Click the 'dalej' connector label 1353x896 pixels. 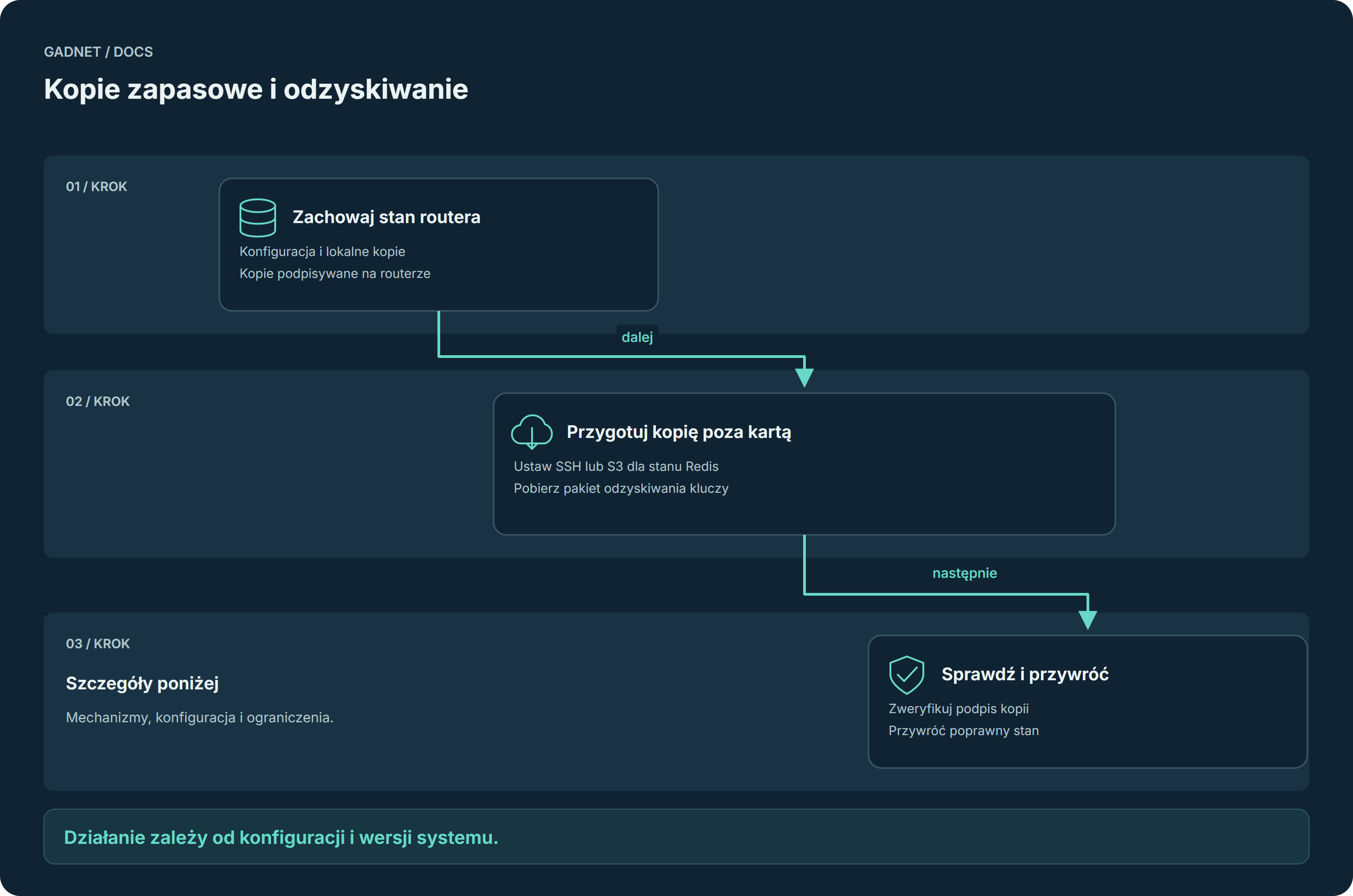coord(637,337)
